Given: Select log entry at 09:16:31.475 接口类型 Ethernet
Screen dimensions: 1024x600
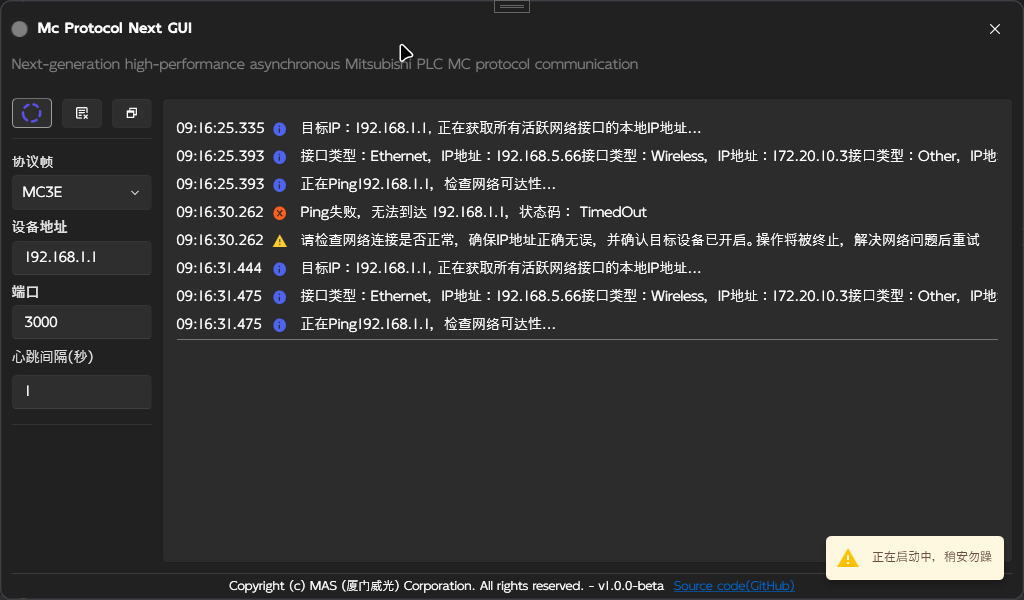Looking at the screenshot, I should (586, 296).
